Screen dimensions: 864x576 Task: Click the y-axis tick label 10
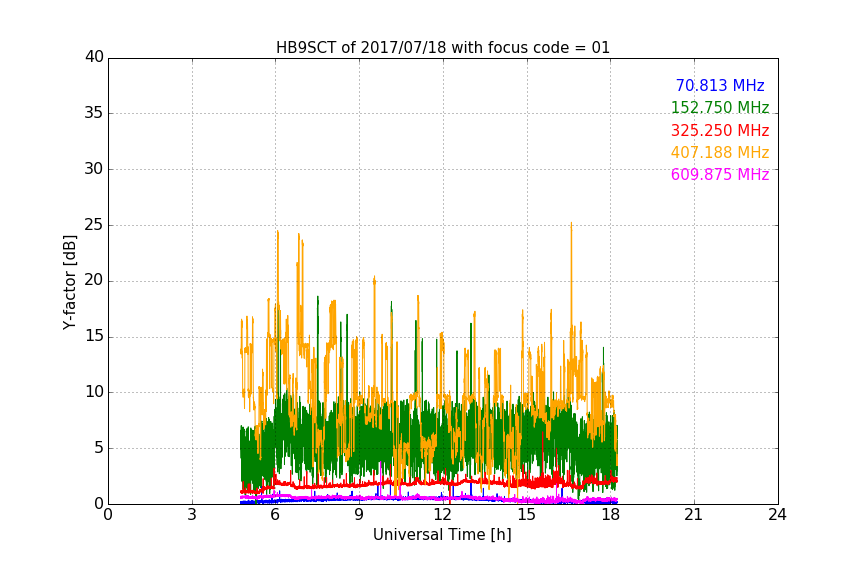(94, 392)
